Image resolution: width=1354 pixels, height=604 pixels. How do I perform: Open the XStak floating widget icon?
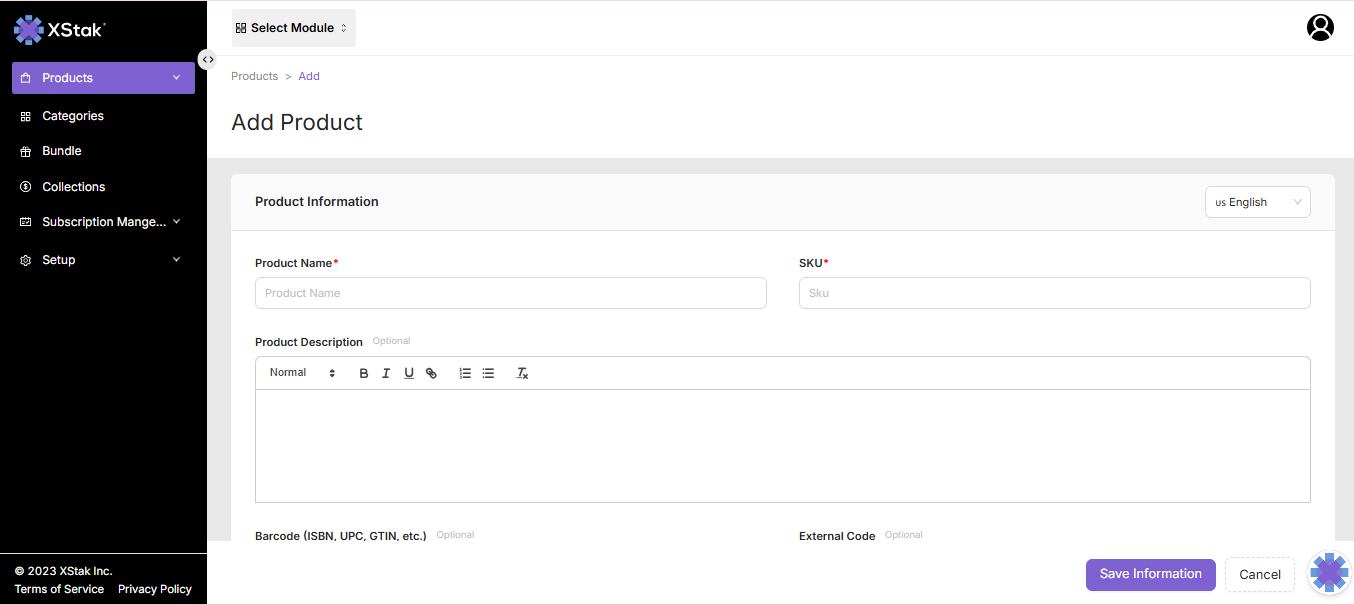[1329, 573]
